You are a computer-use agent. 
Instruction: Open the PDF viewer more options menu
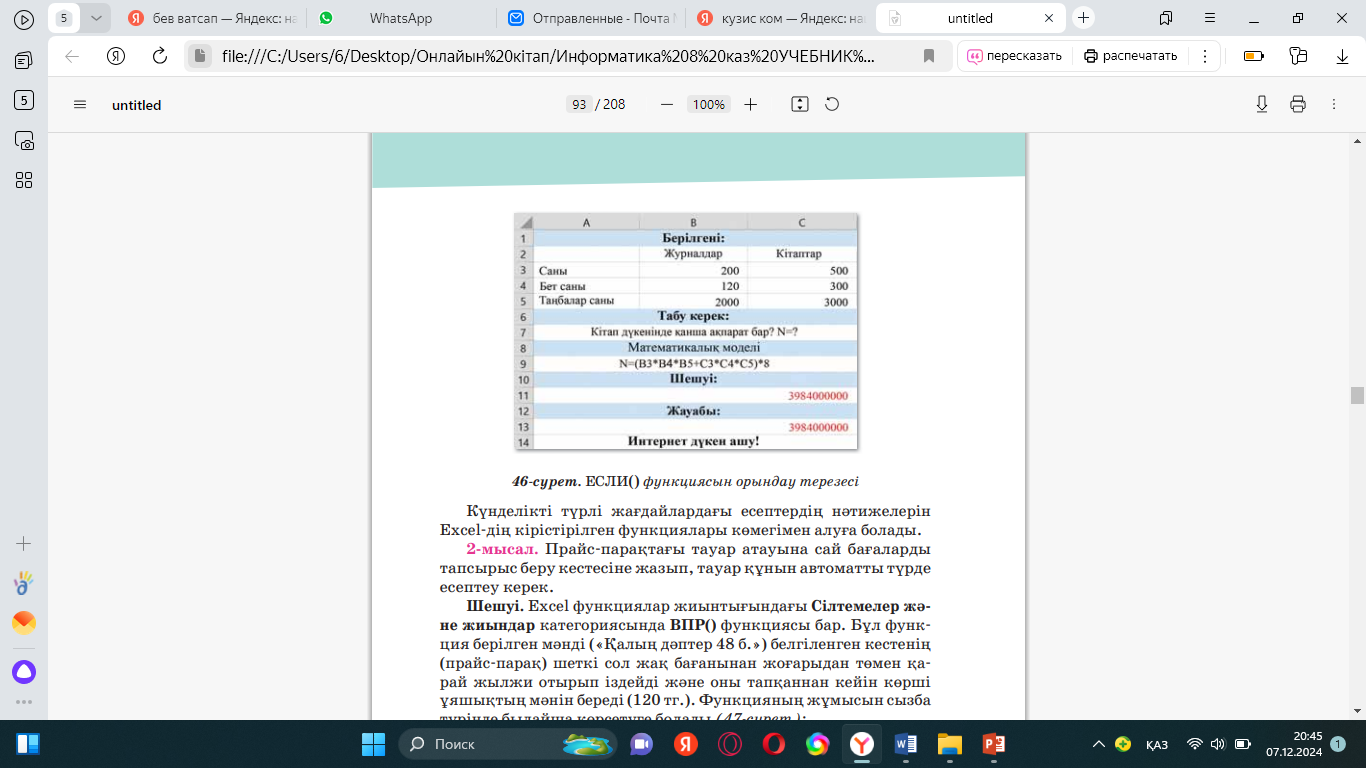[1334, 104]
